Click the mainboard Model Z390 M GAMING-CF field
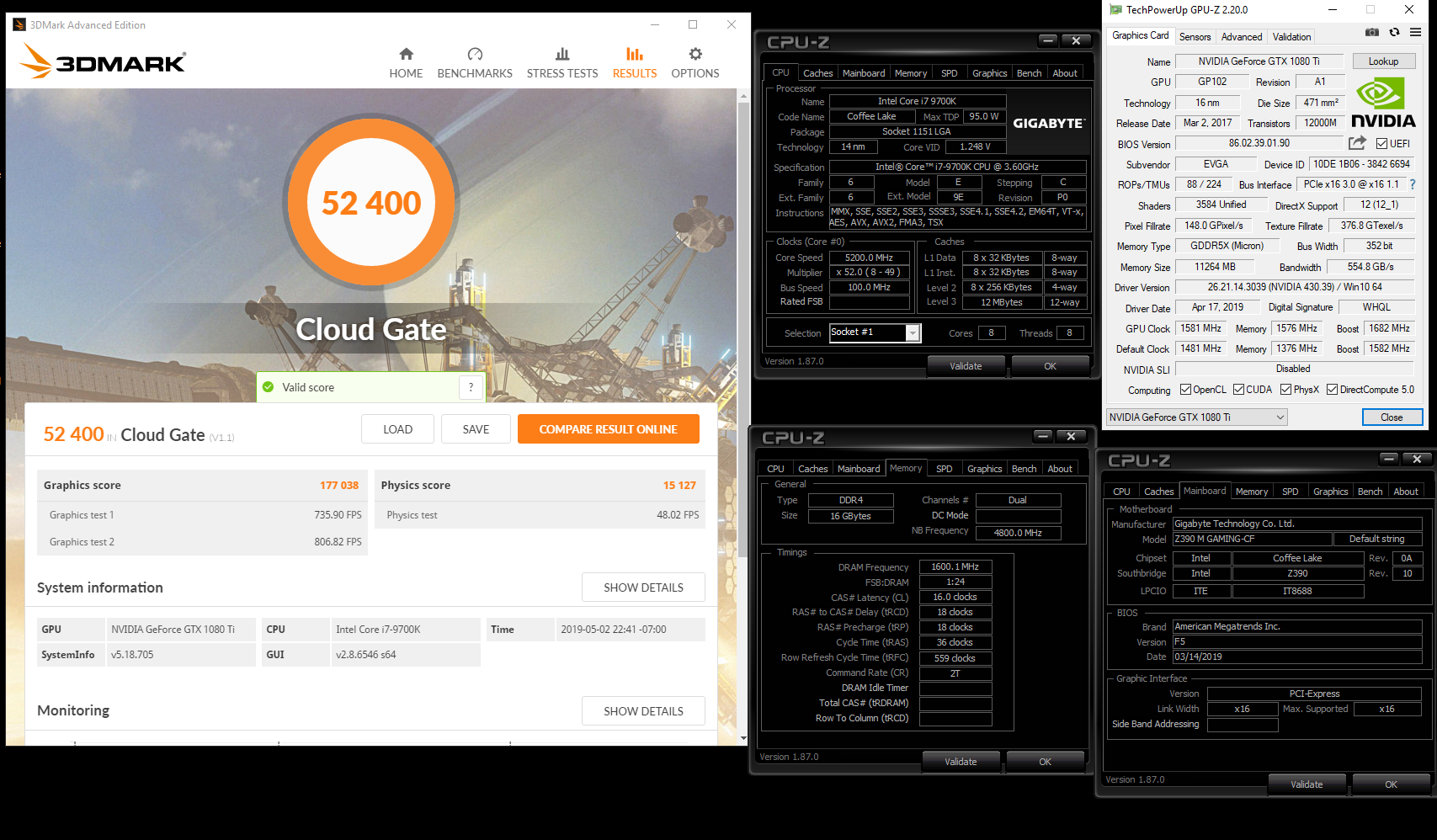Viewport: 1437px width, 840px height. click(x=1253, y=539)
